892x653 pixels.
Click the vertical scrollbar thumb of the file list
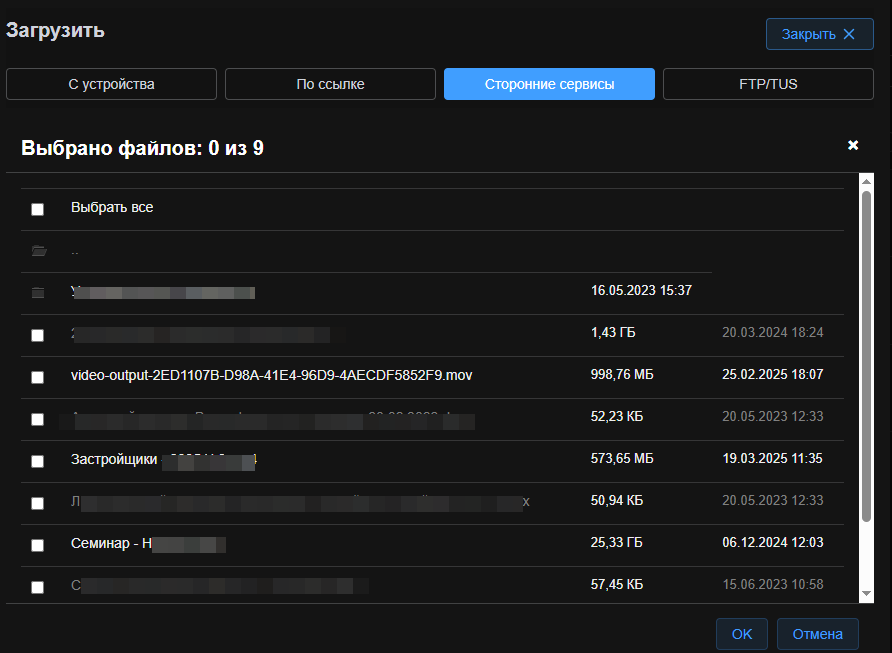click(866, 356)
